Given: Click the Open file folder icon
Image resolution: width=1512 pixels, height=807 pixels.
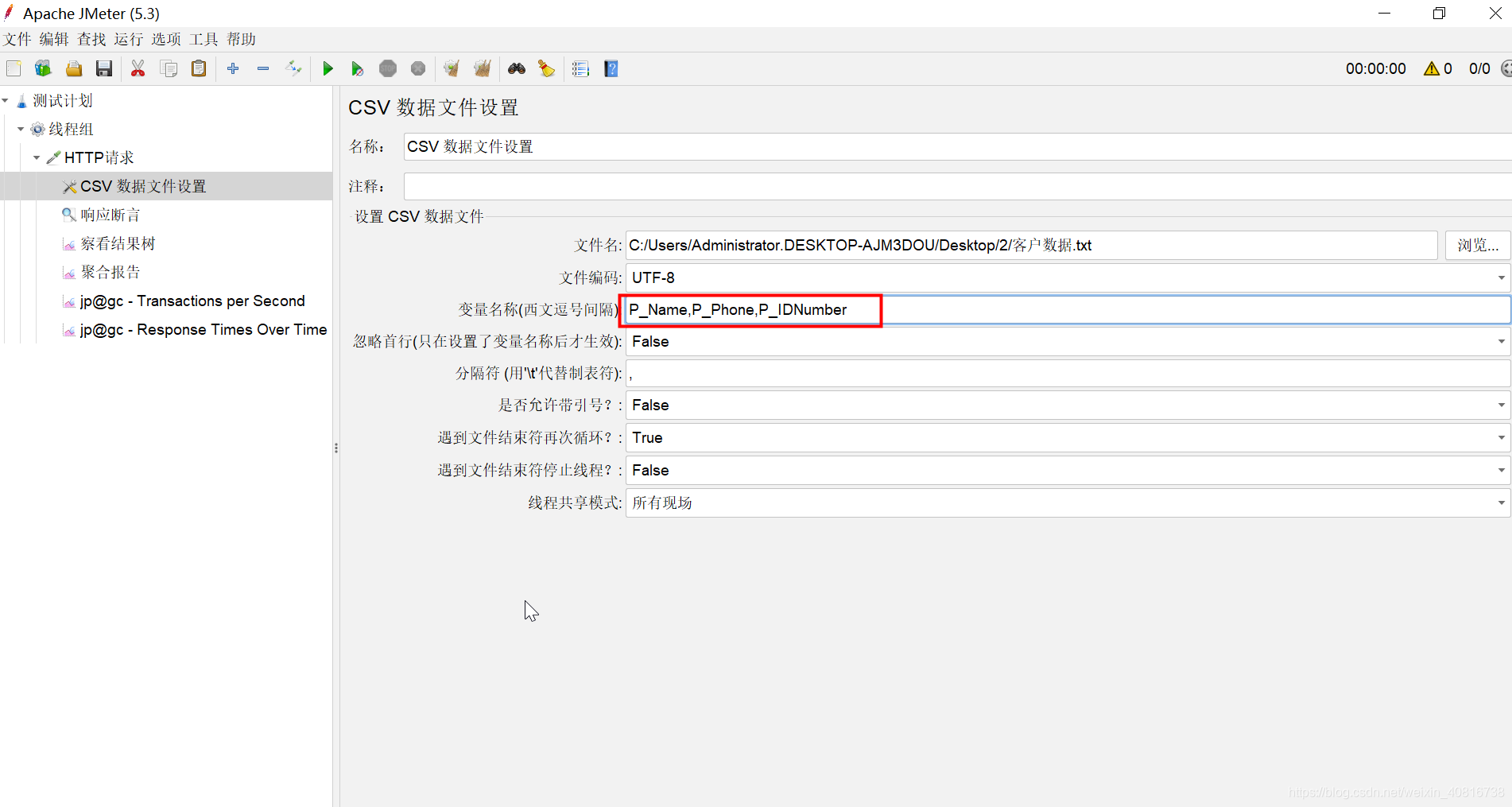Looking at the screenshot, I should tap(74, 69).
